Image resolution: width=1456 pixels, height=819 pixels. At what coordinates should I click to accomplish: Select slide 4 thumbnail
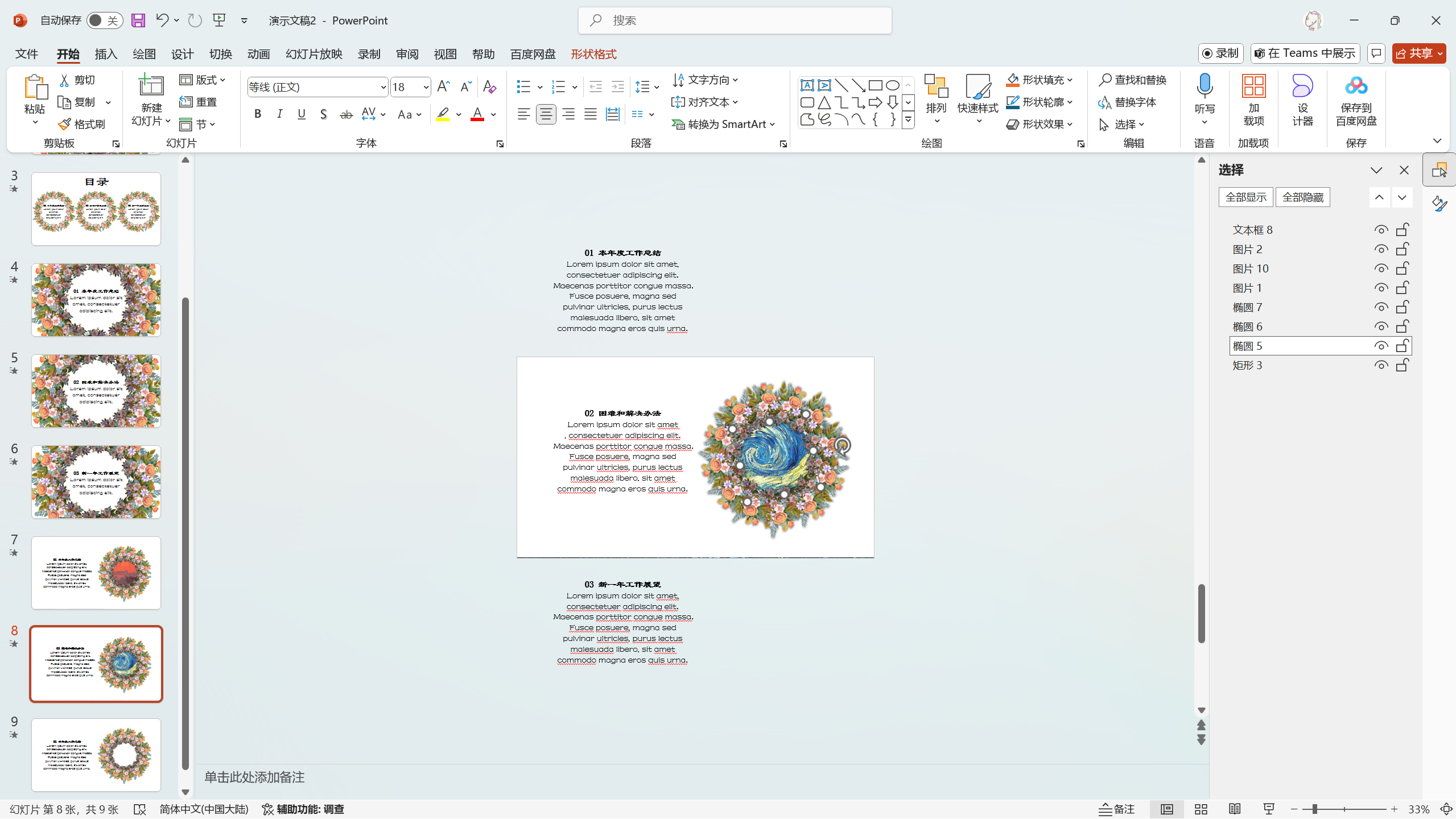[x=96, y=300]
